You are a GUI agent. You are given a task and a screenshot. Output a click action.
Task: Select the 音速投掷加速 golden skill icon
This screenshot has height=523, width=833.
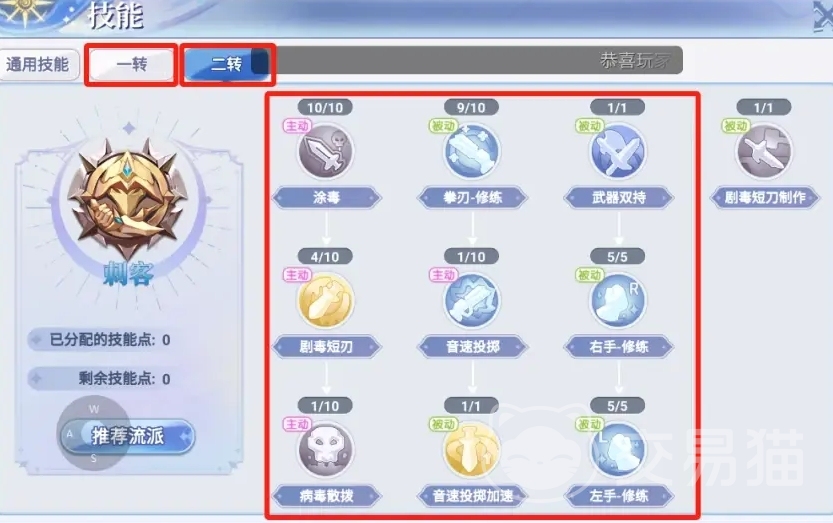coord(472,450)
